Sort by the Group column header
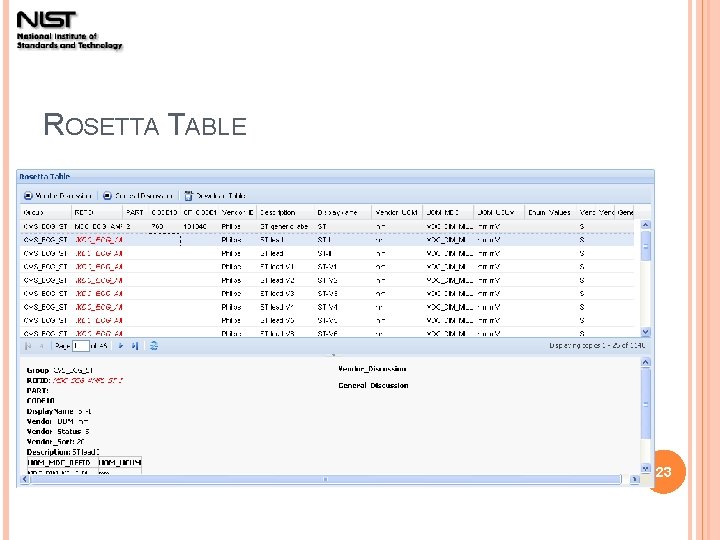720x540 pixels. click(x=46, y=213)
